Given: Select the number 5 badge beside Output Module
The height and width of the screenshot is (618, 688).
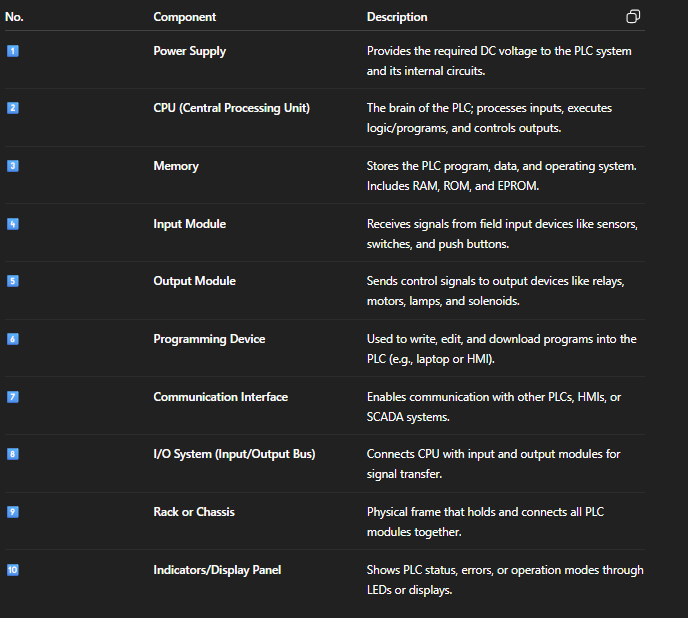Looking at the screenshot, I should coord(13,281).
